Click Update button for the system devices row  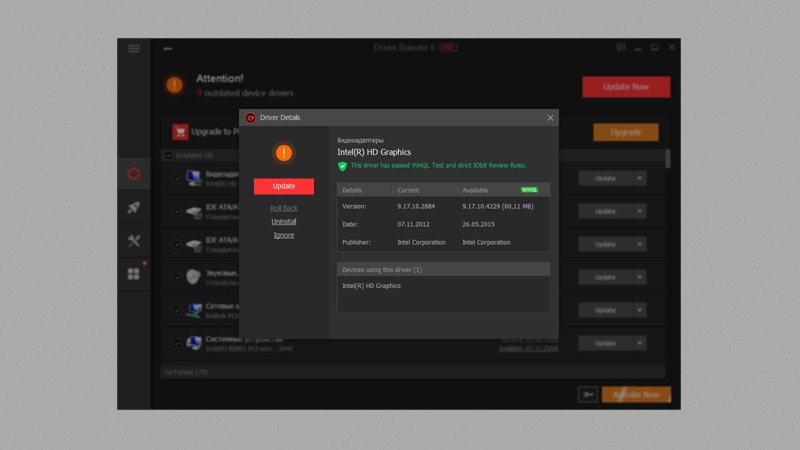click(605, 343)
